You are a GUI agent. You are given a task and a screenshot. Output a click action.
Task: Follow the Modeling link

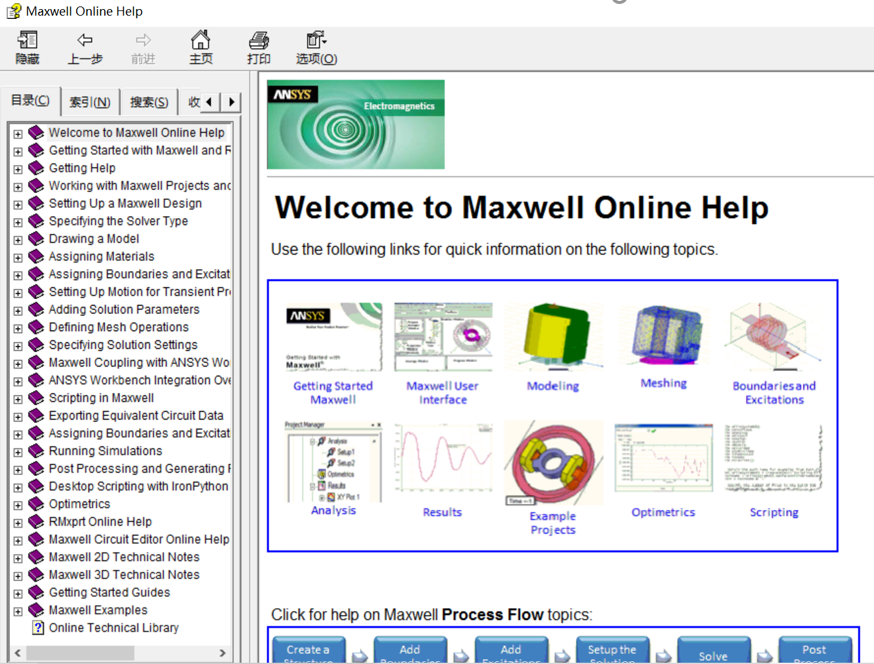tap(553, 386)
